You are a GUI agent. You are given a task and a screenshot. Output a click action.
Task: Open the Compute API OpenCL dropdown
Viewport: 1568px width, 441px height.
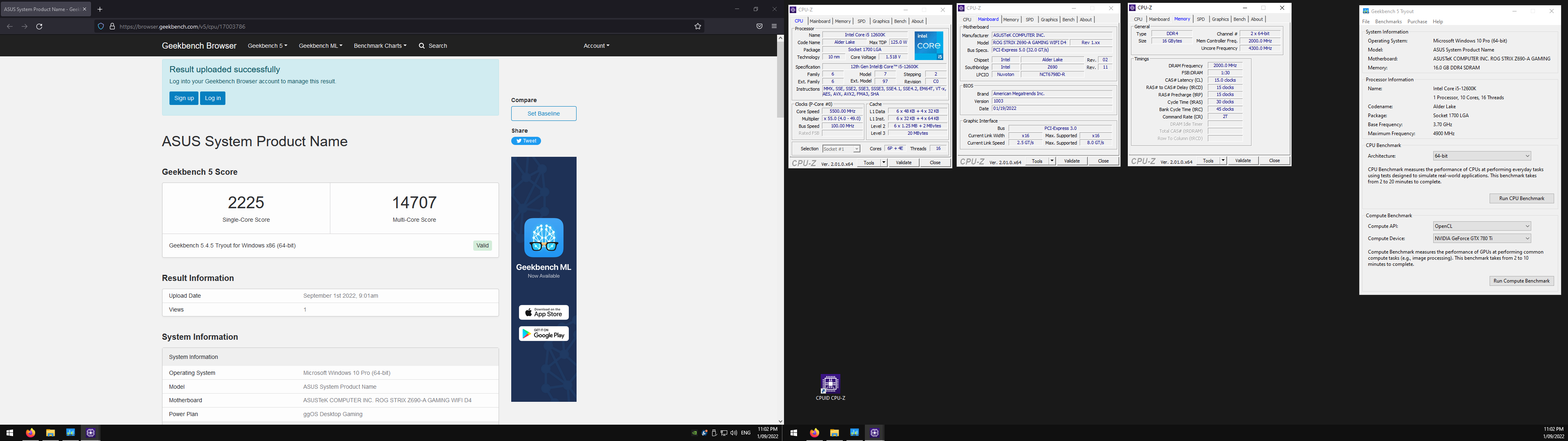pos(1481,226)
